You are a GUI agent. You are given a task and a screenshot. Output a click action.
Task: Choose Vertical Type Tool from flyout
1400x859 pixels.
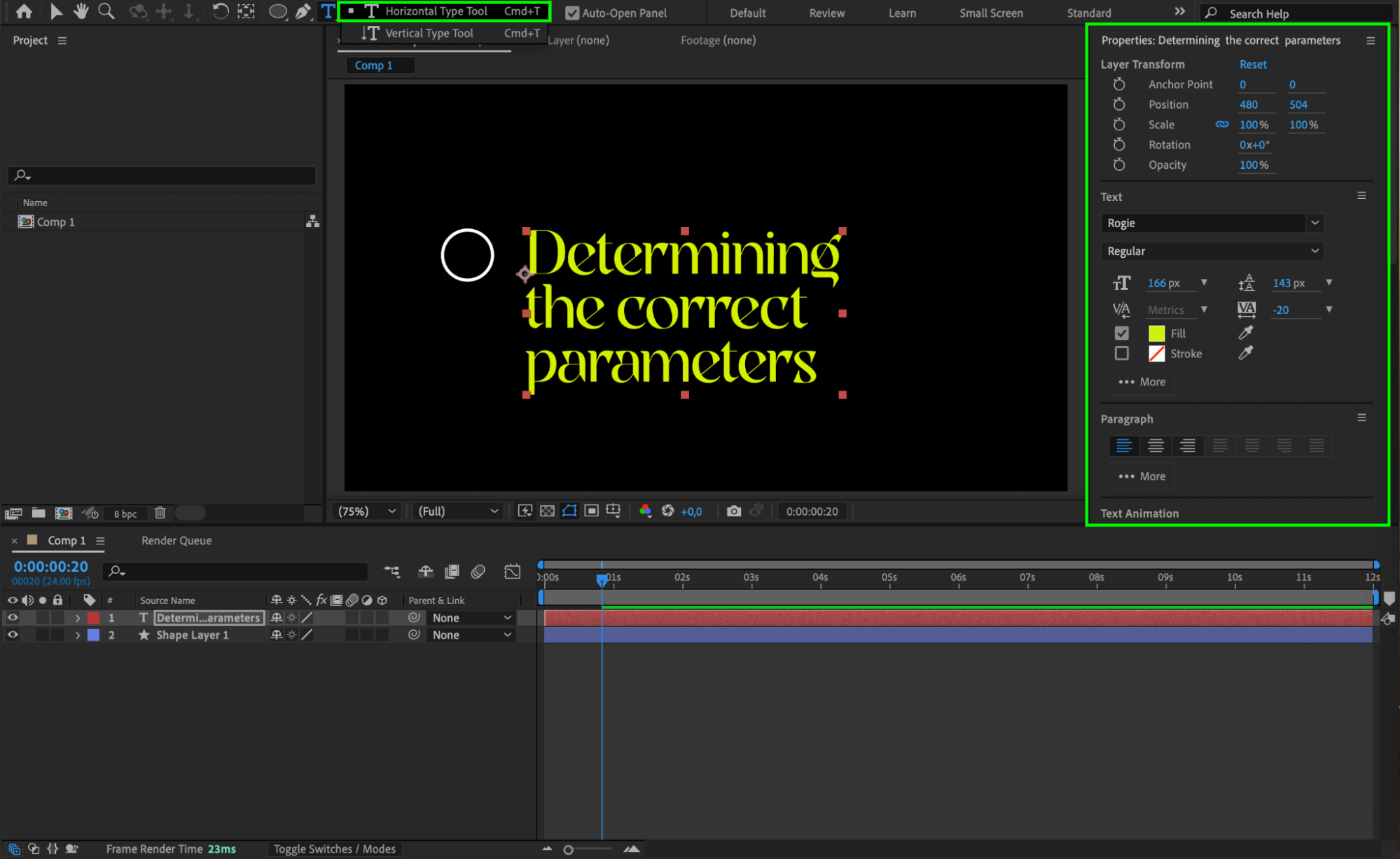click(x=444, y=33)
